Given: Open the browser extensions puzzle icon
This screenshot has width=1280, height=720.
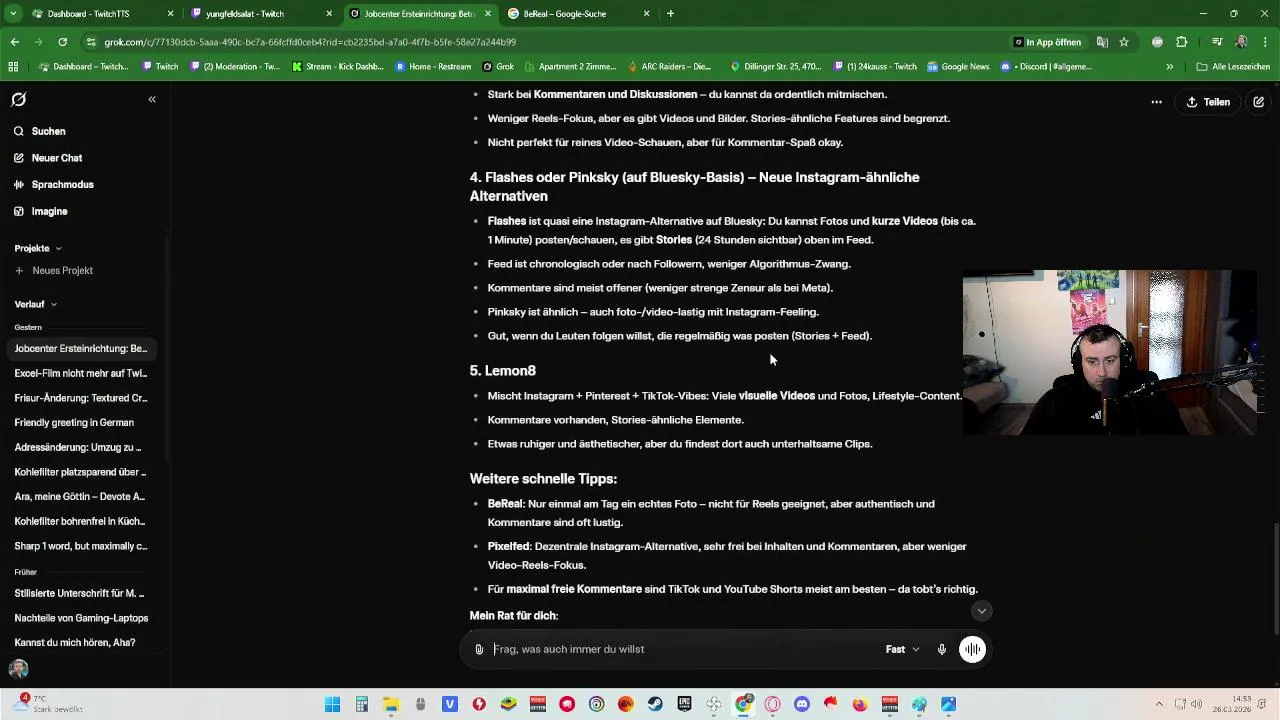Looking at the screenshot, I should 1181,42.
